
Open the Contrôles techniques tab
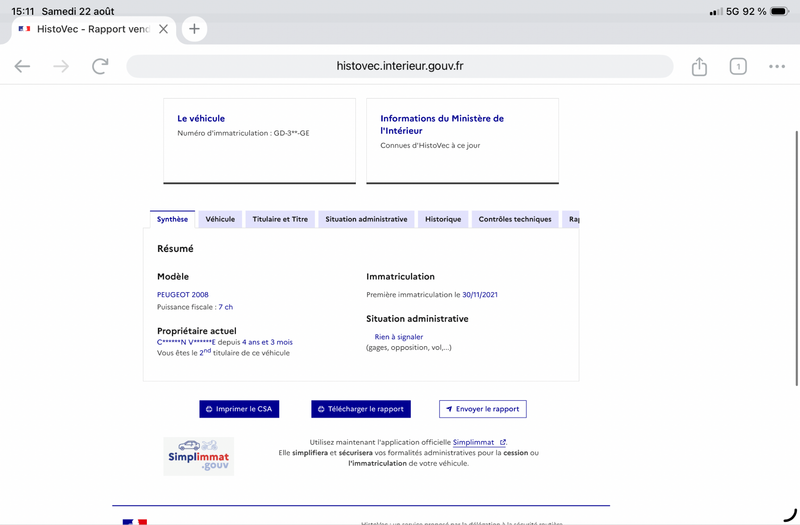(x=515, y=219)
